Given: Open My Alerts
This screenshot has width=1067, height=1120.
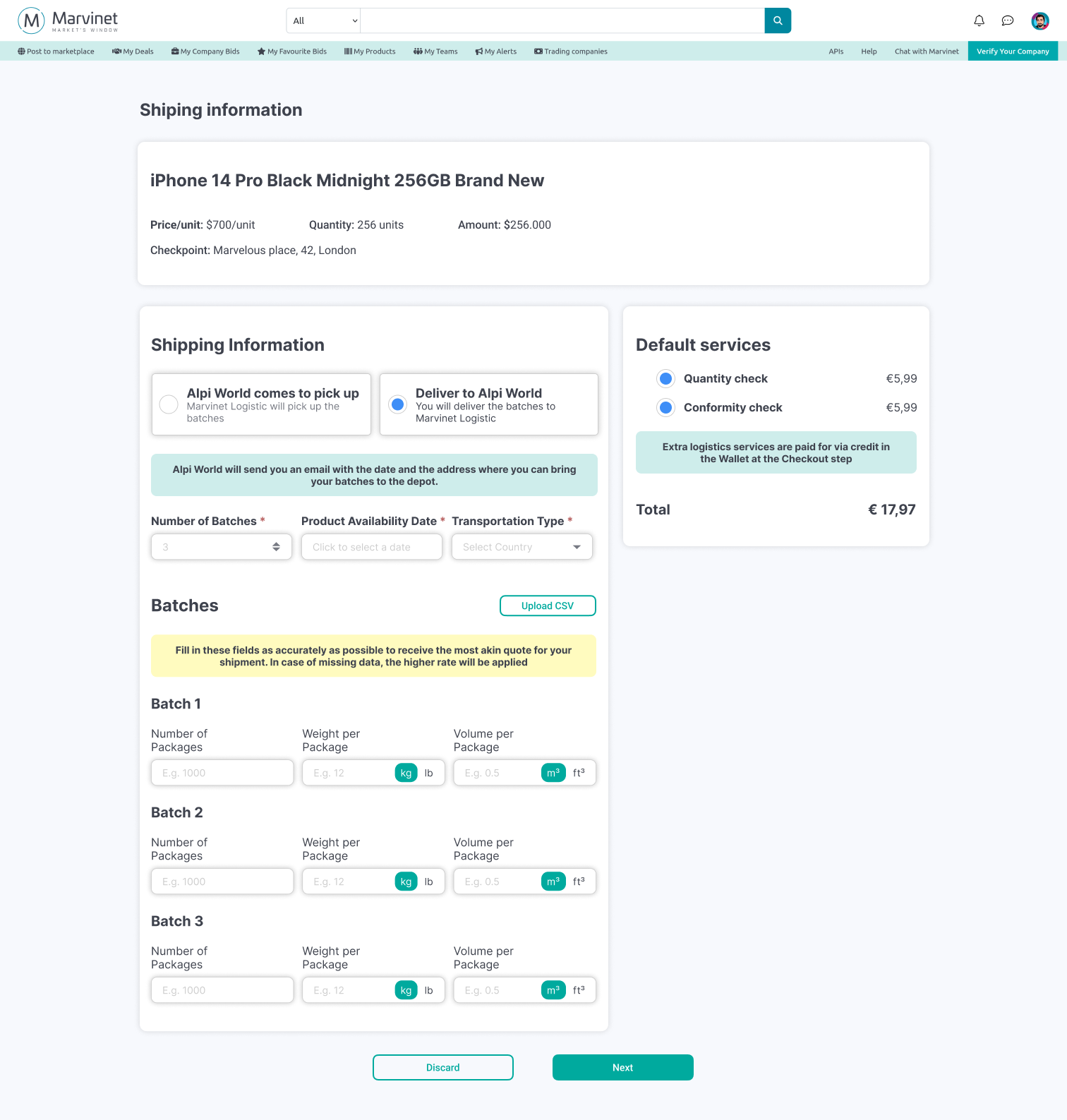Looking at the screenshot, I should [496, 52].
